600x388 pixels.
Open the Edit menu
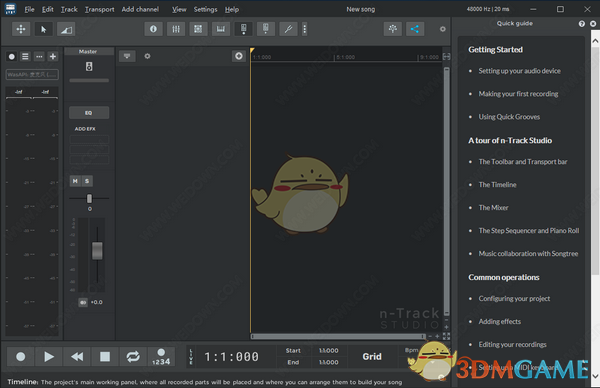(47, 10)
